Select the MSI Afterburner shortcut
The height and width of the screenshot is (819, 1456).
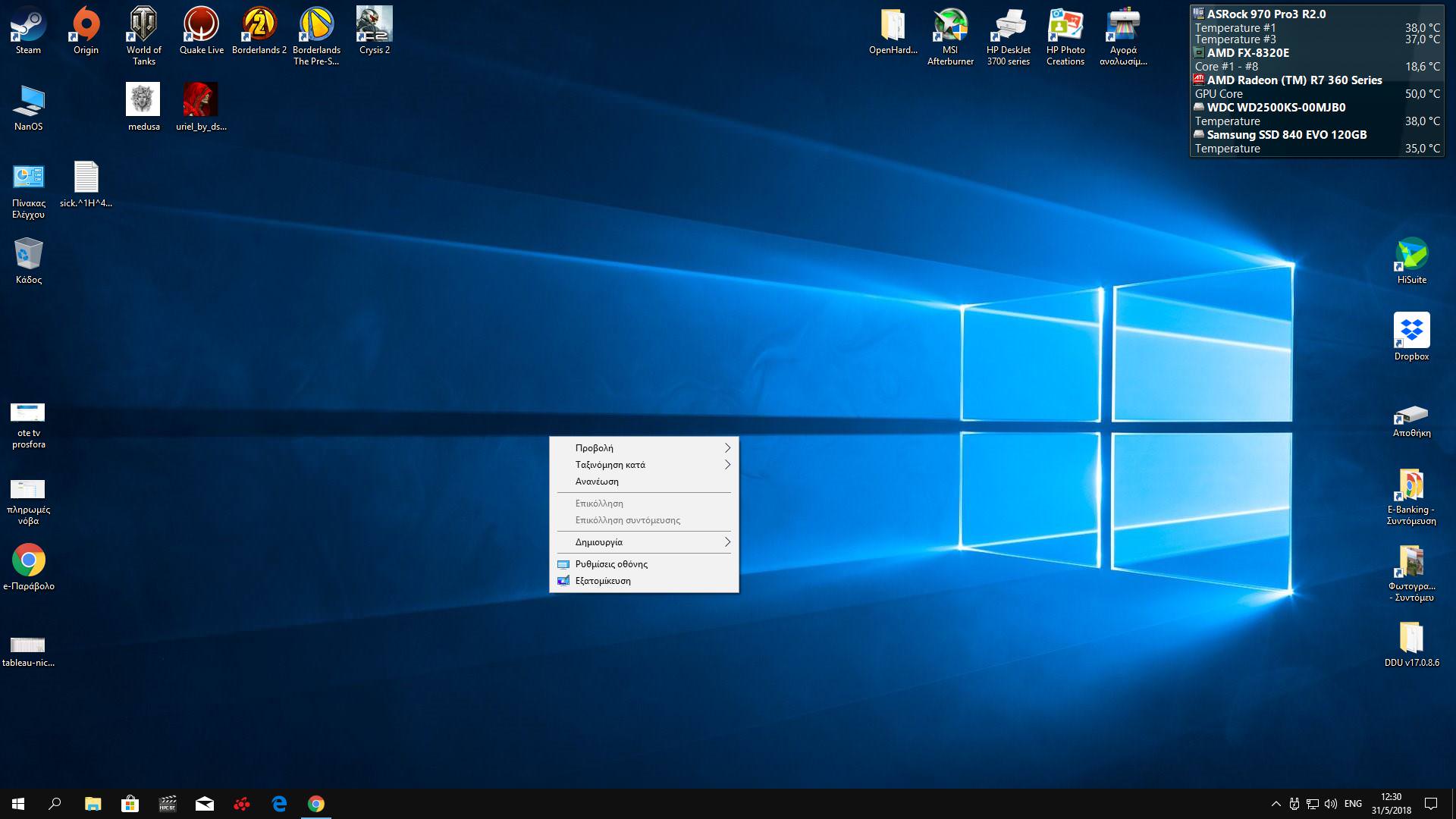click(x=950, y=36)
